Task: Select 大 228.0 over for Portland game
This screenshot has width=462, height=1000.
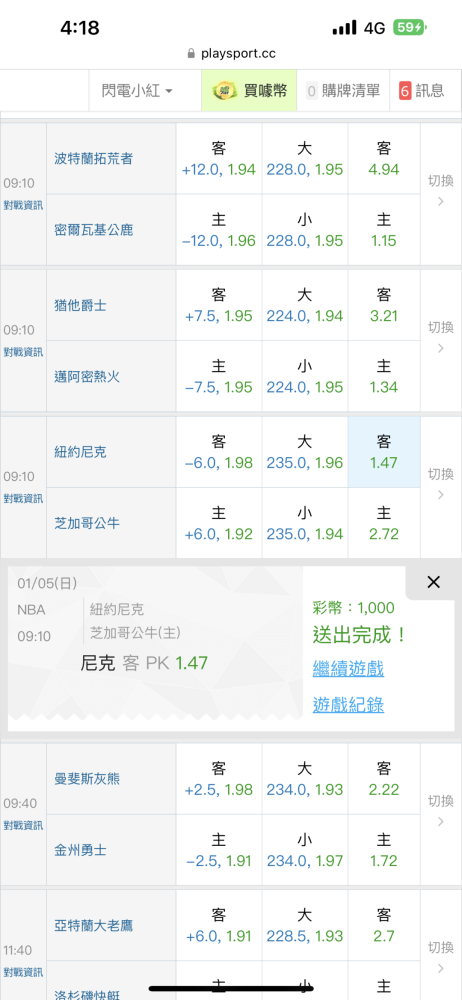Action: click(304, 159)
